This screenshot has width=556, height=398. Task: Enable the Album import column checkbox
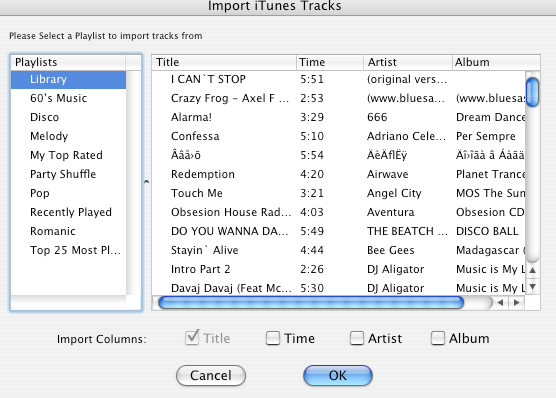pyautogui.click(x=438, y=338)
